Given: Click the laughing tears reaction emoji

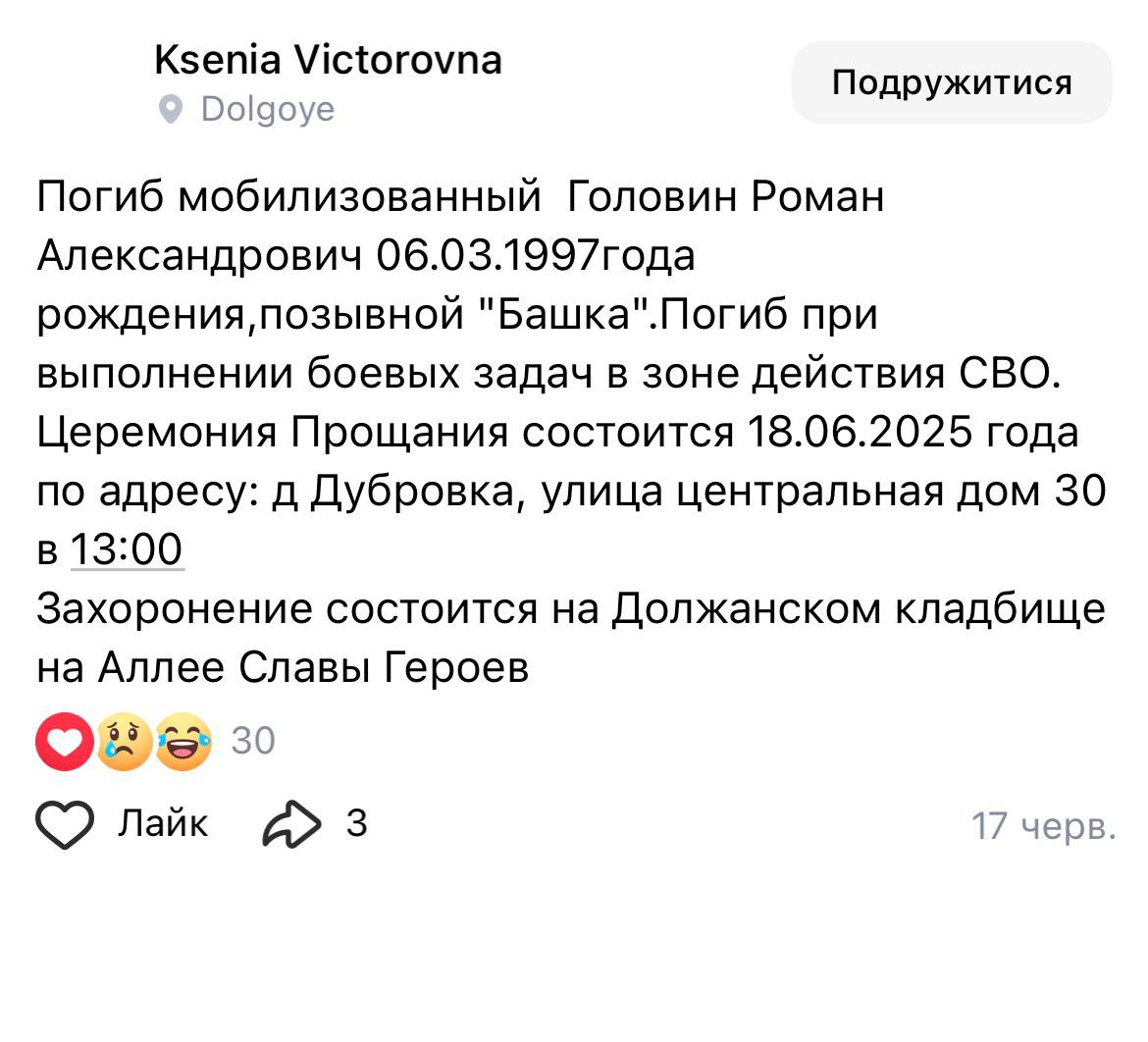Looking at the screenshot, I should pyautogui.click(x=183, y=741).
